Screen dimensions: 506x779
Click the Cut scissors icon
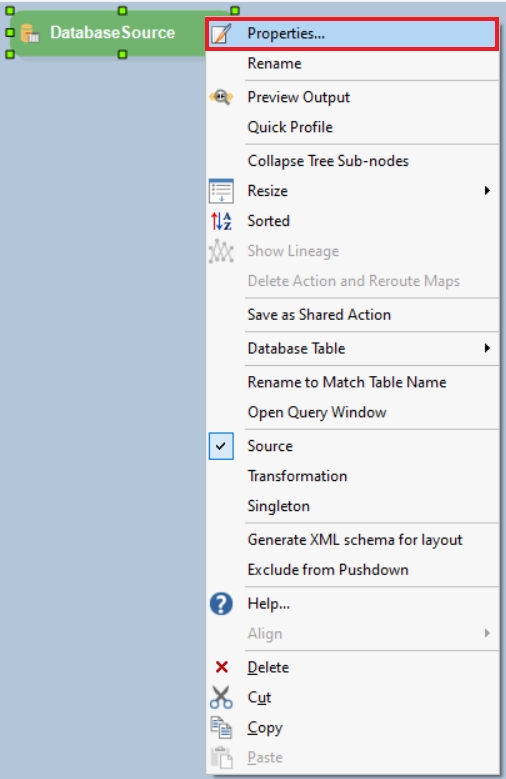point(221,698)
